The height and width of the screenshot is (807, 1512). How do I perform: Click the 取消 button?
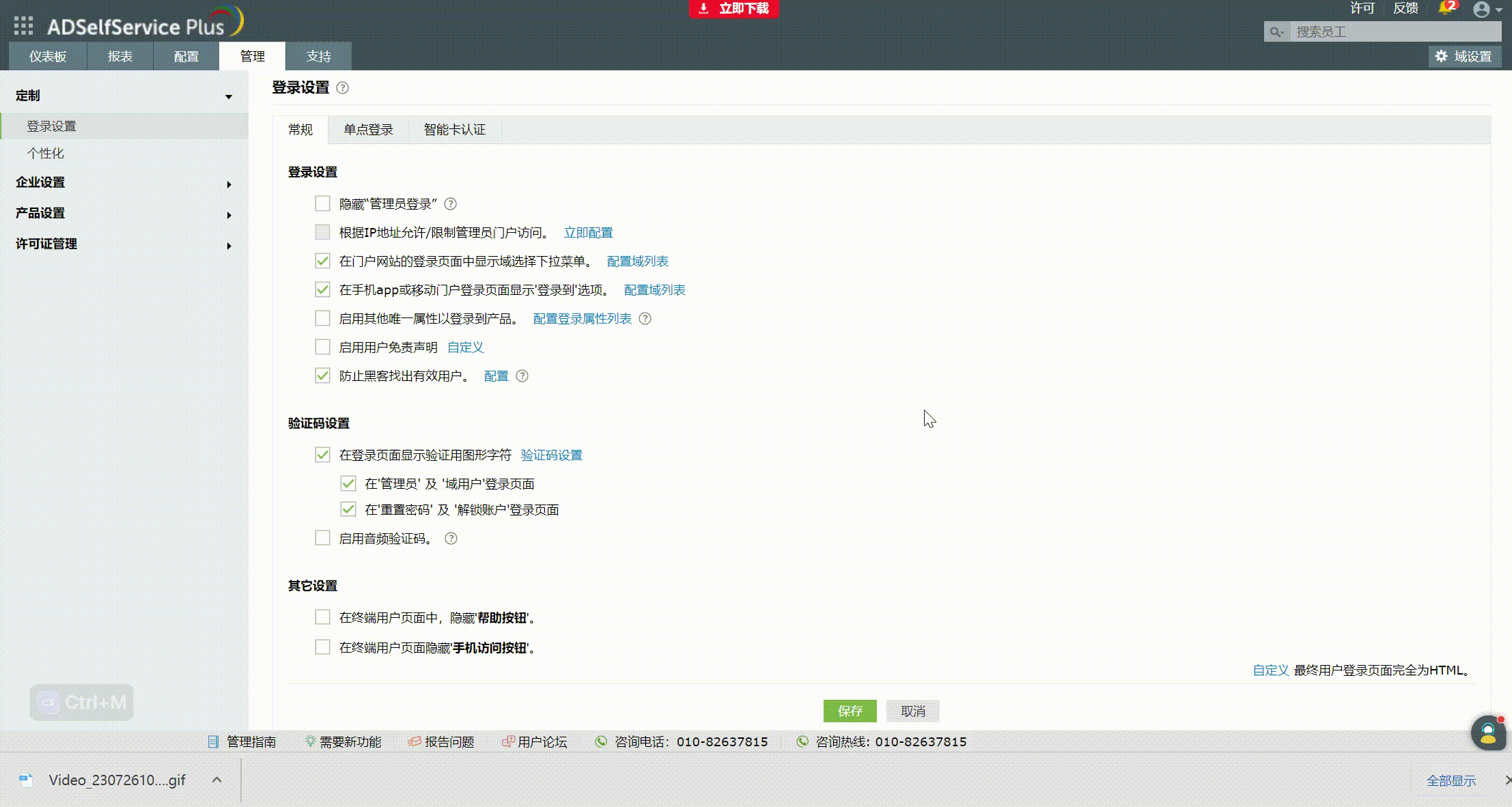(912, 711)
